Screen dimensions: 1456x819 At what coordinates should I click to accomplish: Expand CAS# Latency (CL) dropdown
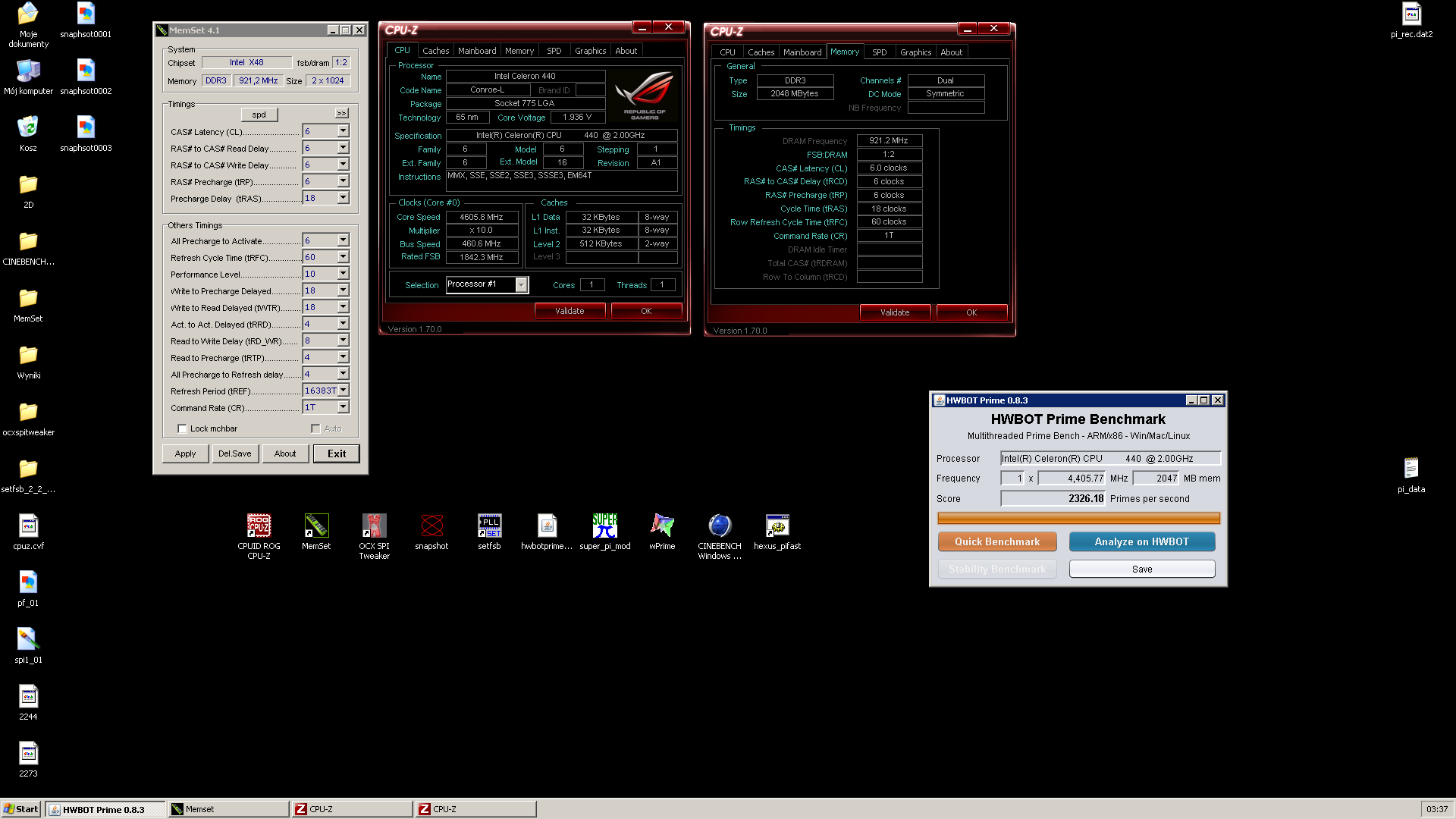(x=343, y=131)
